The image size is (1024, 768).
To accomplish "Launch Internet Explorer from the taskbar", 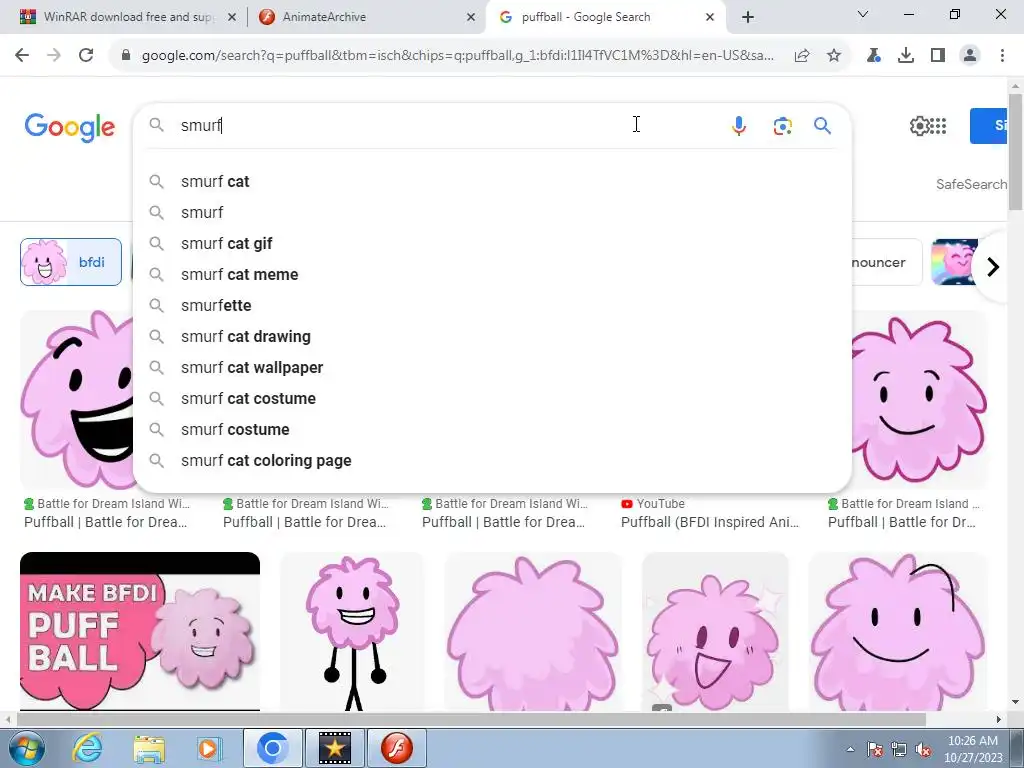I will coord(87,748).
